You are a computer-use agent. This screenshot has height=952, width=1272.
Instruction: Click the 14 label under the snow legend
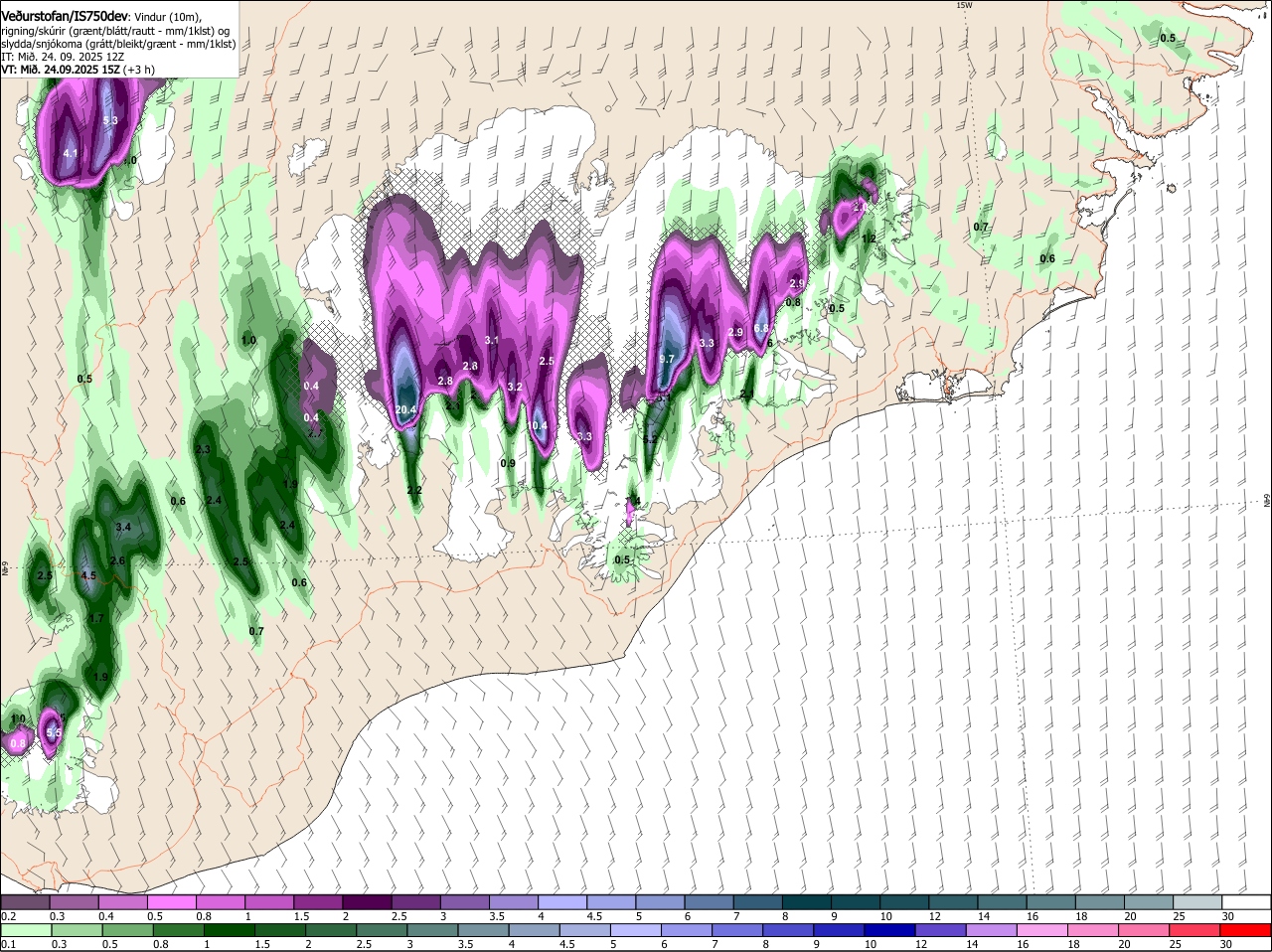(984, 916)
